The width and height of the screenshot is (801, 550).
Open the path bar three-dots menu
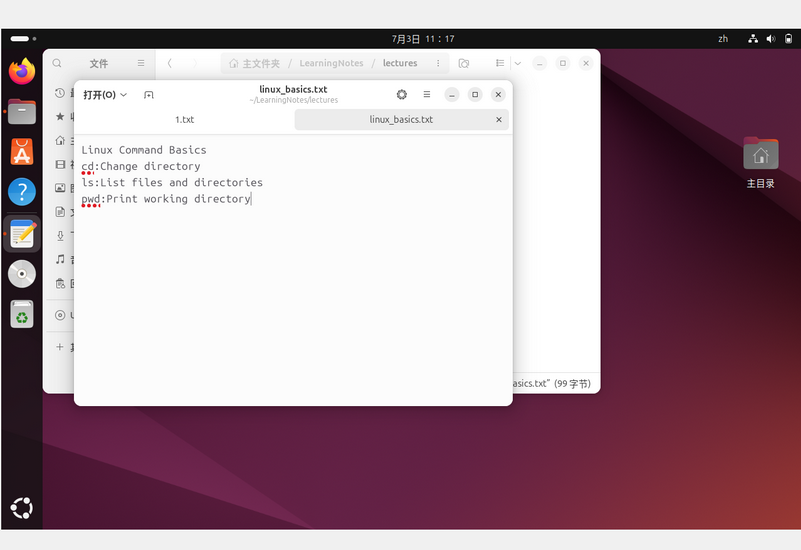[438, 63]
